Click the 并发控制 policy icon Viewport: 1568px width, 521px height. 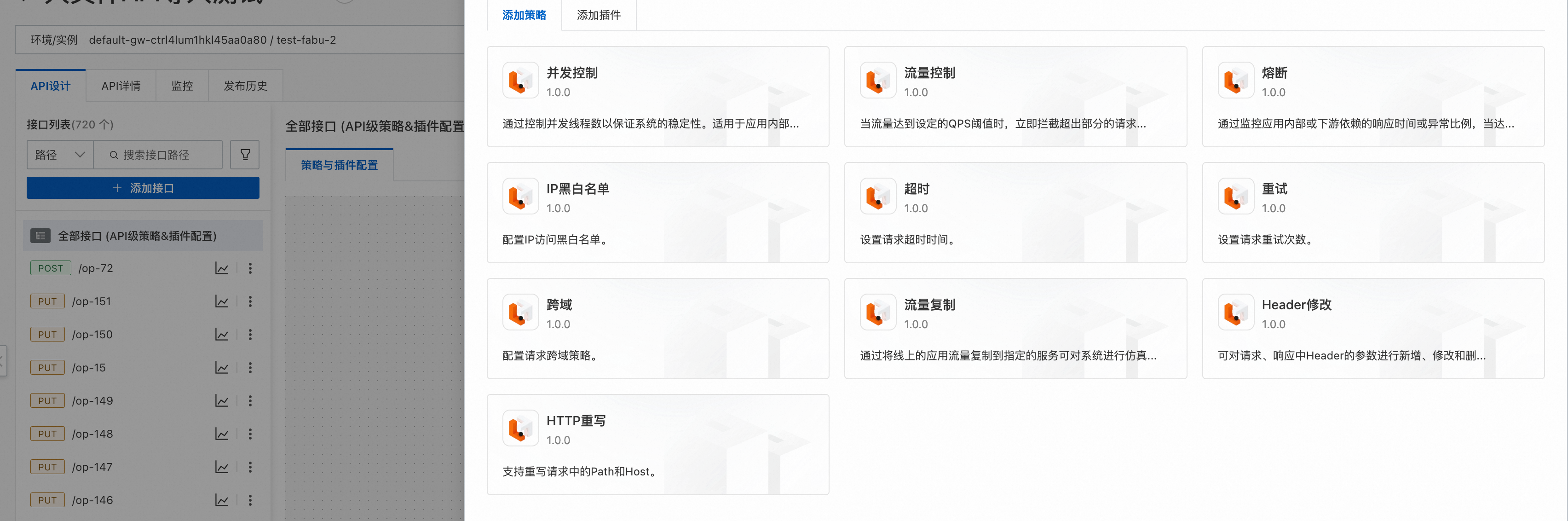pyautogui.click(x=520, y=81)
